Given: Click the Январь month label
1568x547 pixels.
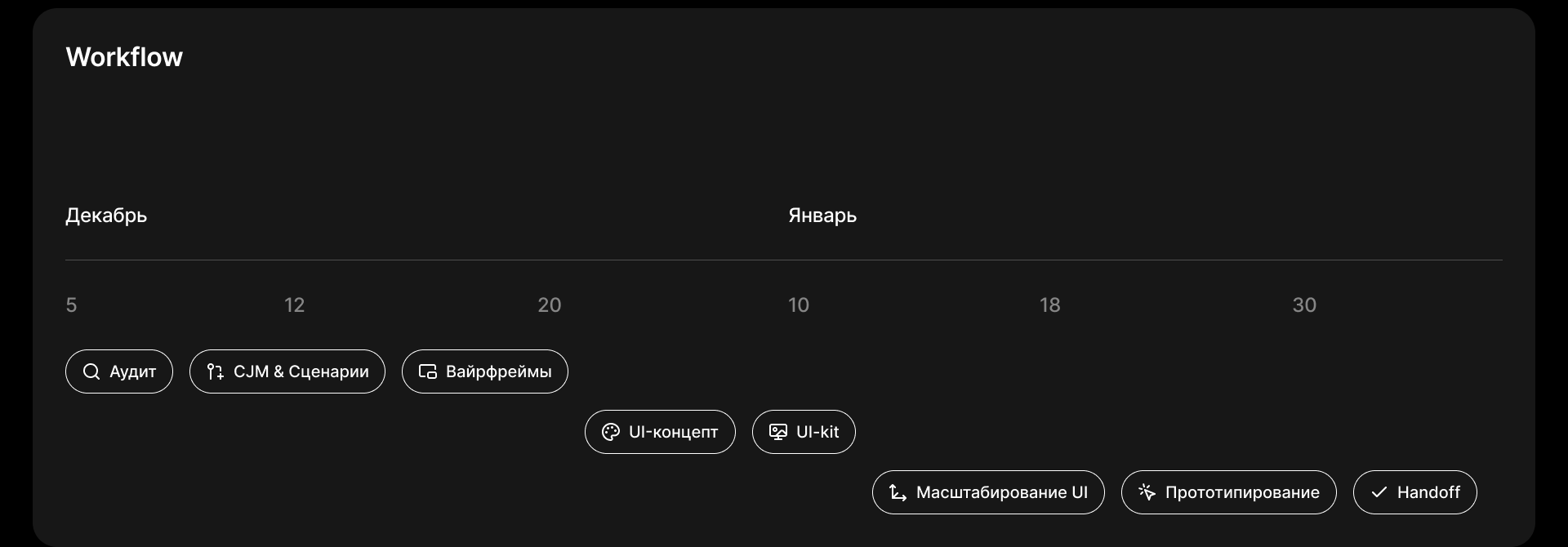Looking at the screenshot, I should pos(822,215).
